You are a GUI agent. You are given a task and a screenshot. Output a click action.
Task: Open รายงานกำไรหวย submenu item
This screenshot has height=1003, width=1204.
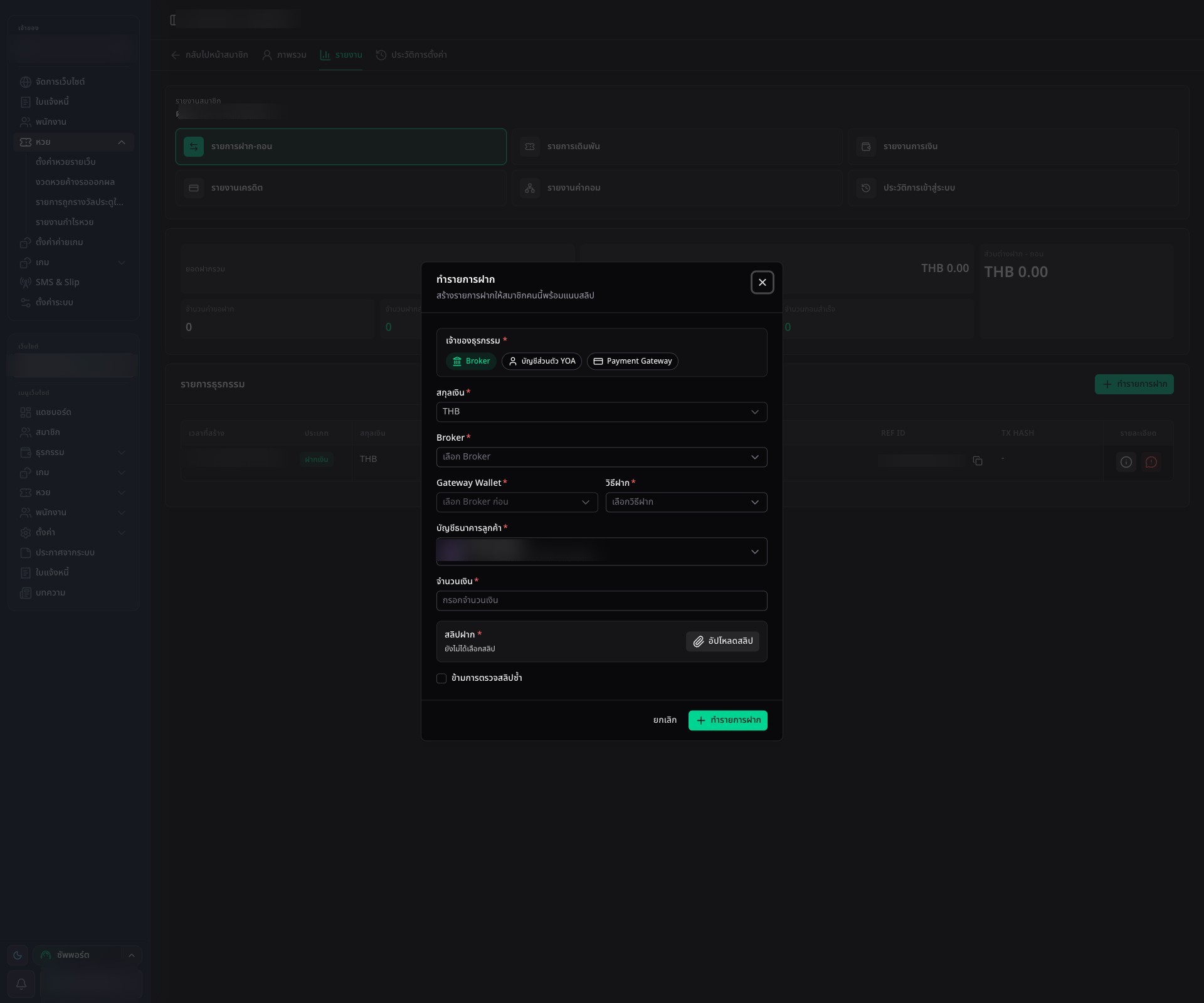point(65,223)
